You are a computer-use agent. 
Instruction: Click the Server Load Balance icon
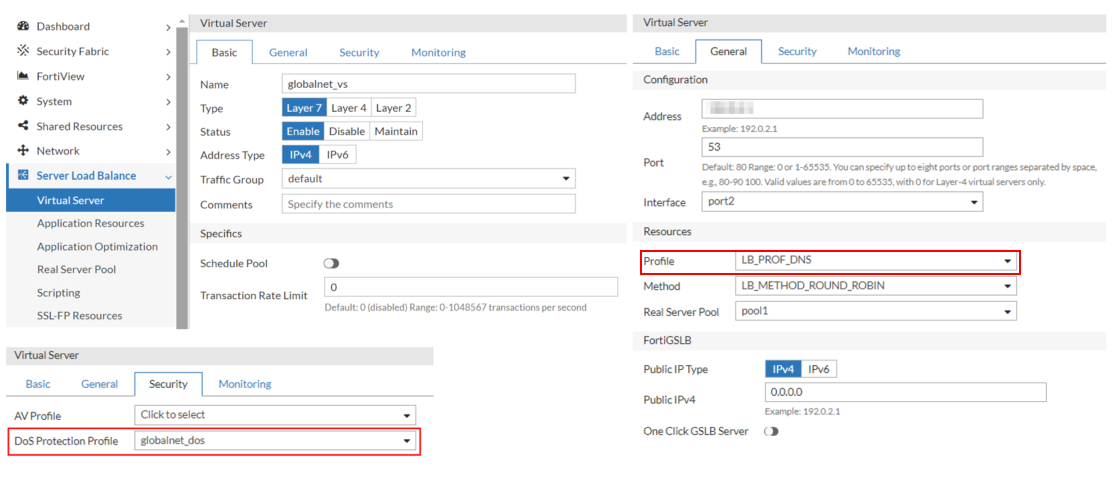pos(23,176)
